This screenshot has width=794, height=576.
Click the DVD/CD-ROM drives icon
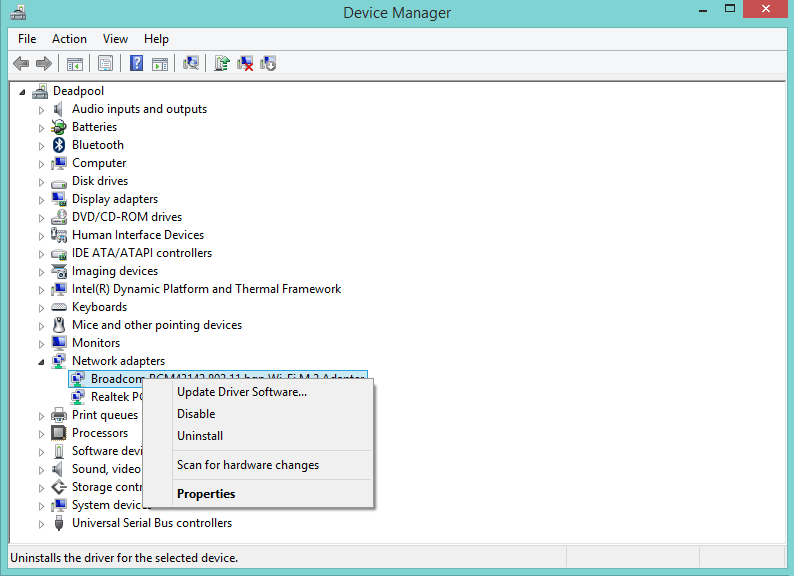[59, 217]
